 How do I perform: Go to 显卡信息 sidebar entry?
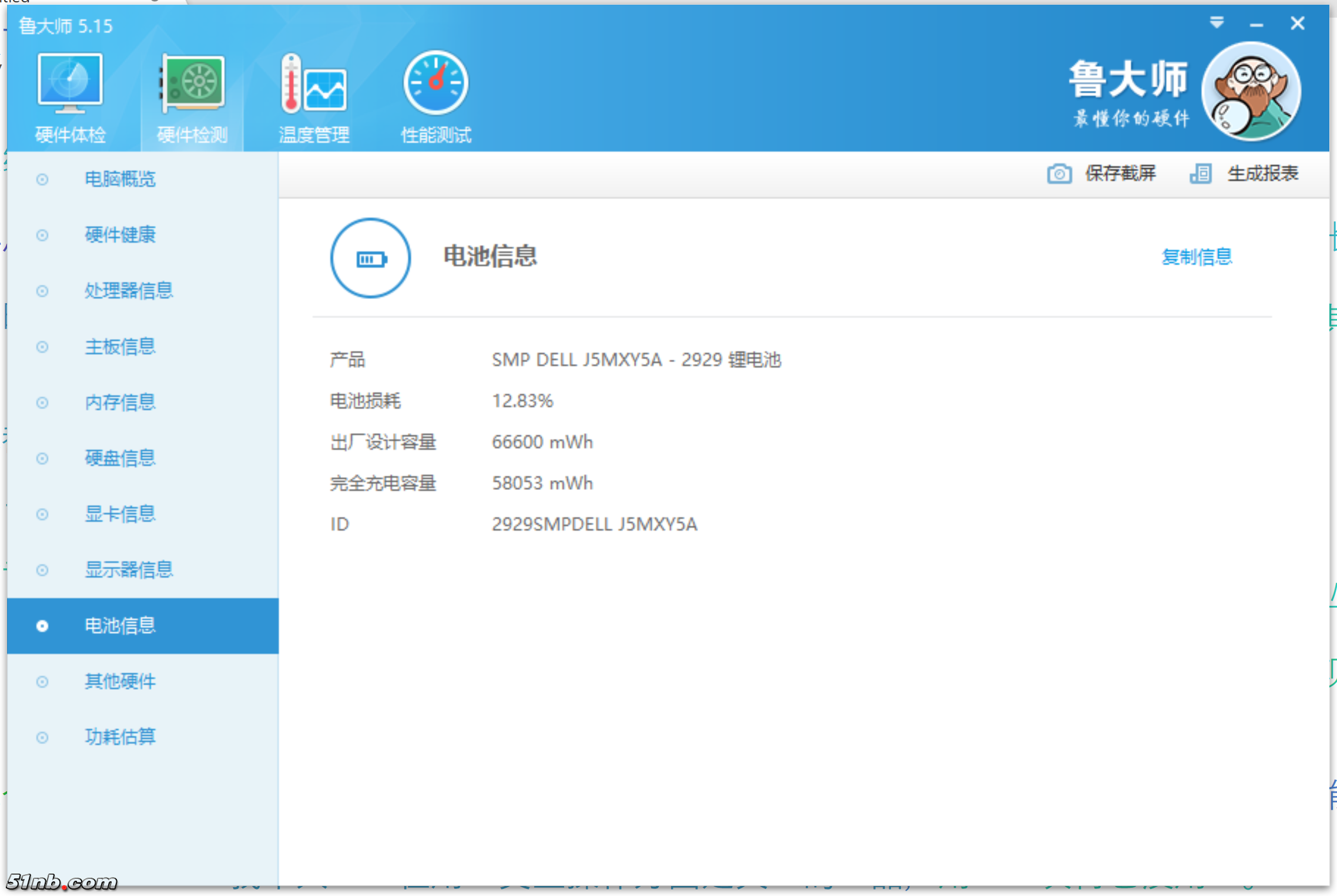[x=120, y=514]
